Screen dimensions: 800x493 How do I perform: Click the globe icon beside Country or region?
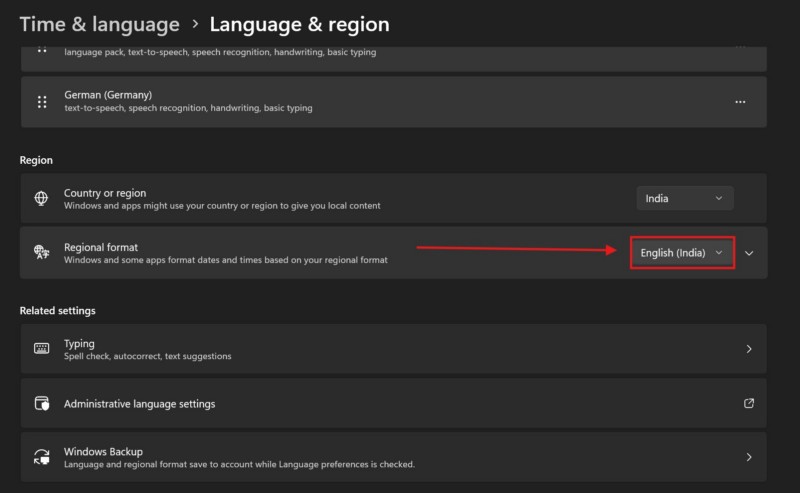click(x=42, y=199)
